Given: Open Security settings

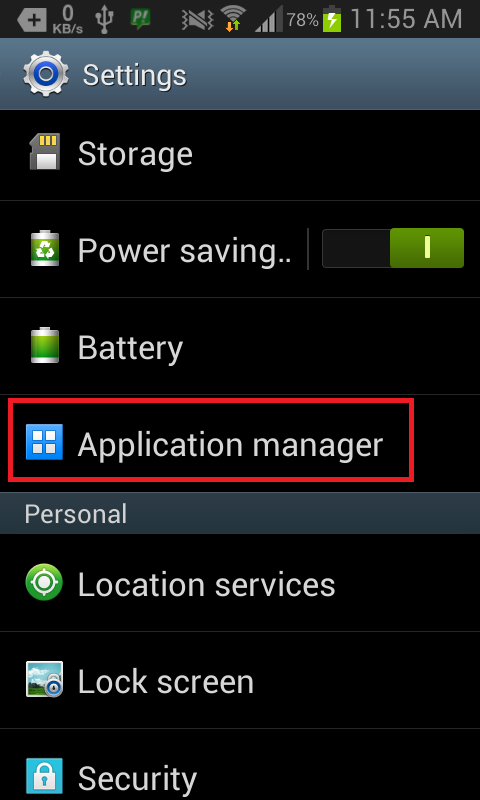Looking at the screenshot, I should click(240, 765).
